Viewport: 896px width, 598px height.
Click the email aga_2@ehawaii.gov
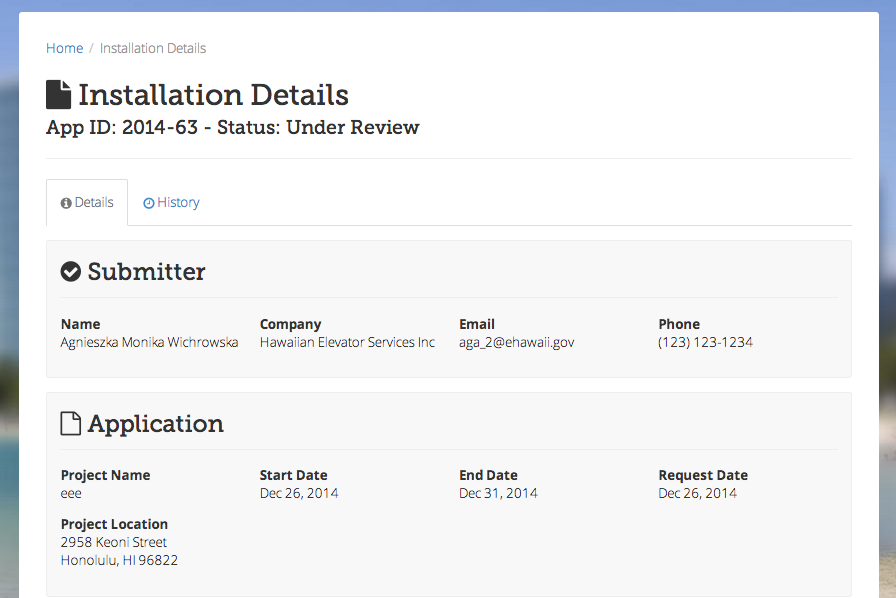click(x=517, y=342)
